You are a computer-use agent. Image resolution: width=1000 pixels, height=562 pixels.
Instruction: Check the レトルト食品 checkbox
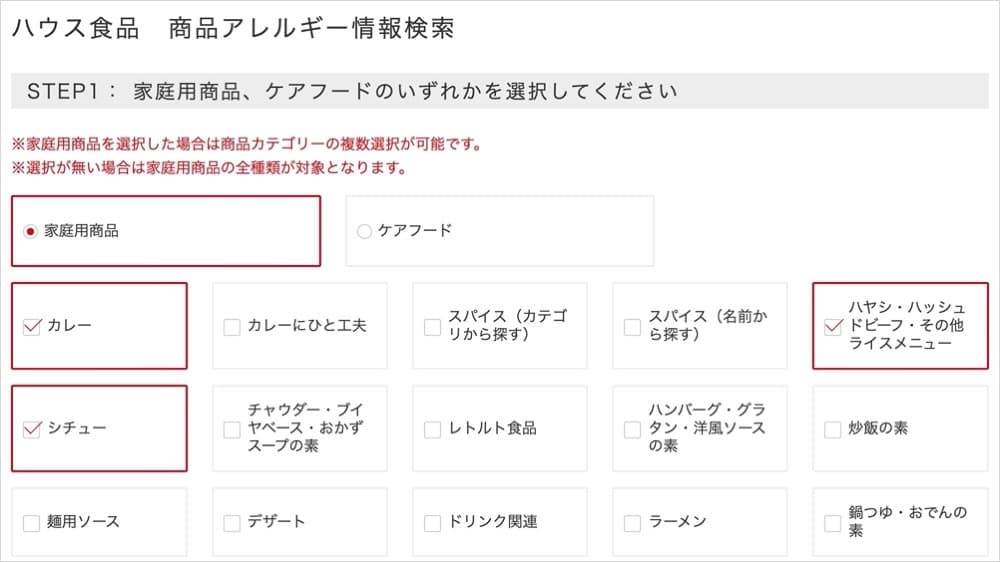point(432,430)
